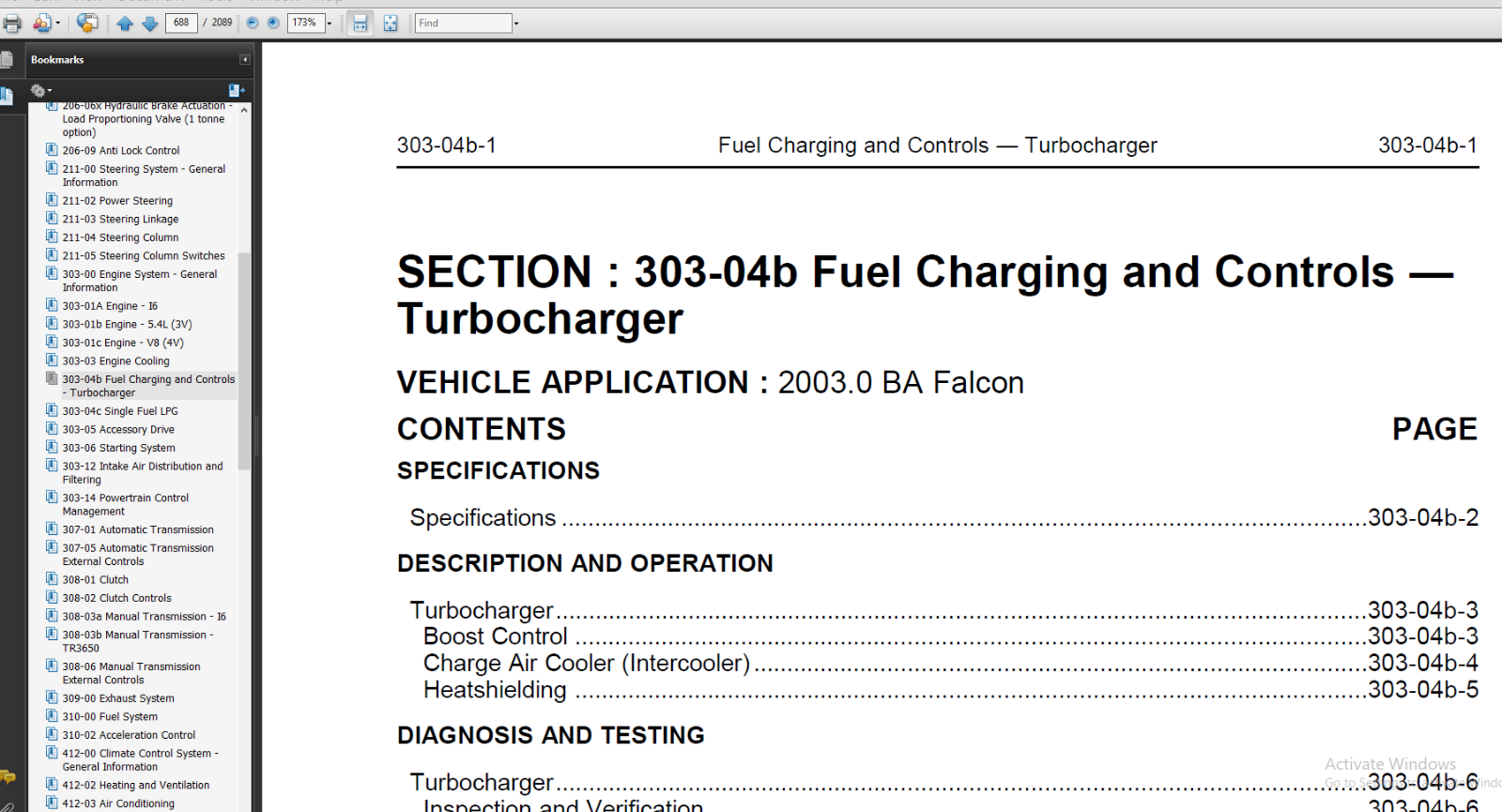The height and width of the screenshot is (812, 1502).
Task: Go to the previous page arrow
Action: [x=125, y=23]
